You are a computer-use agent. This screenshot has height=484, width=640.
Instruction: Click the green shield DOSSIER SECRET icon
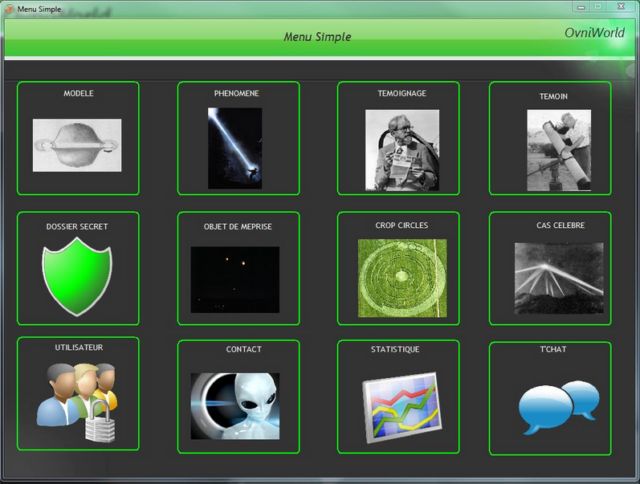[77, 277]
